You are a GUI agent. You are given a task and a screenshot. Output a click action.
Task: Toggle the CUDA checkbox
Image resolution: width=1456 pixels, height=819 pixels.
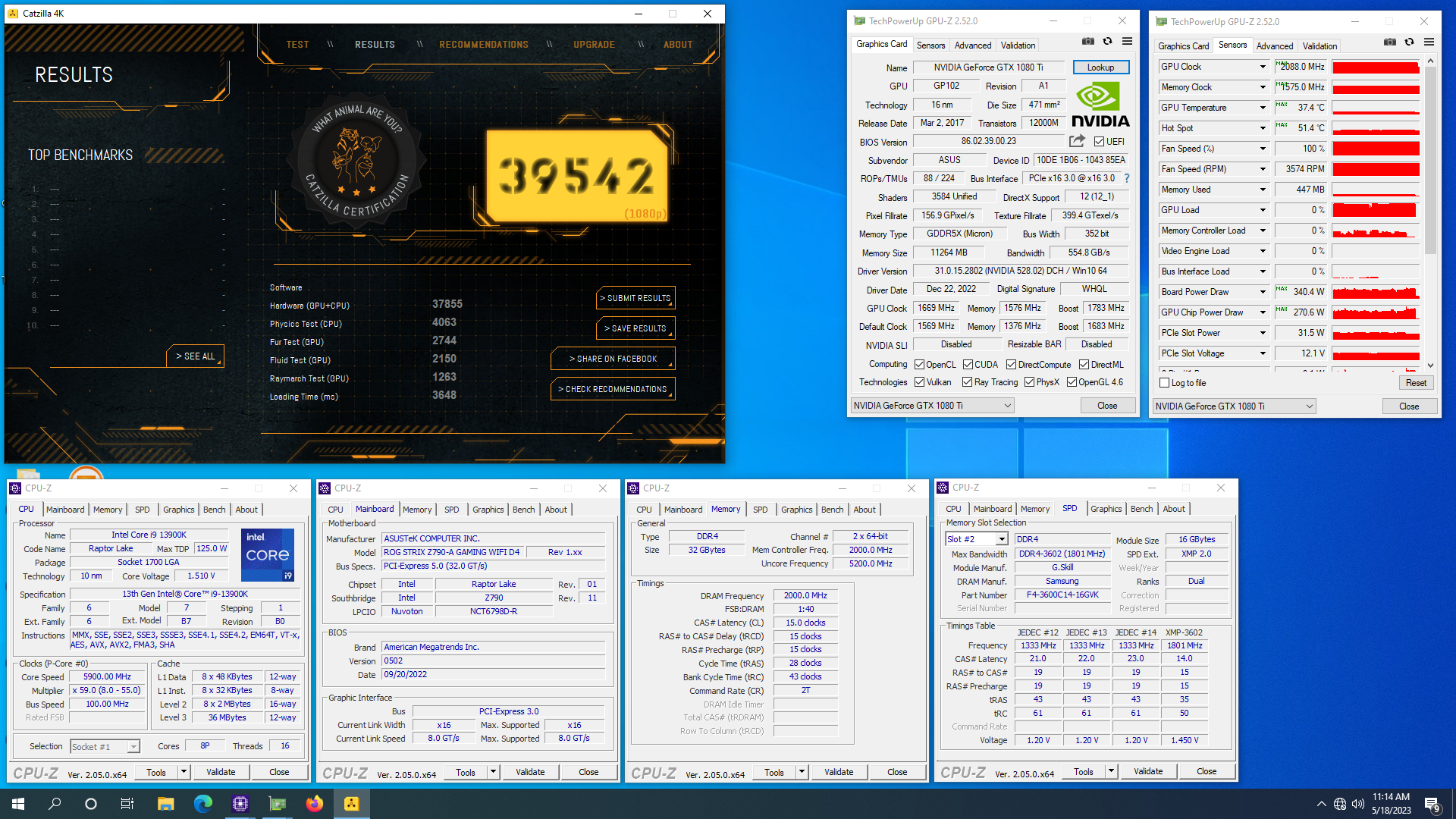coord(968,365)
